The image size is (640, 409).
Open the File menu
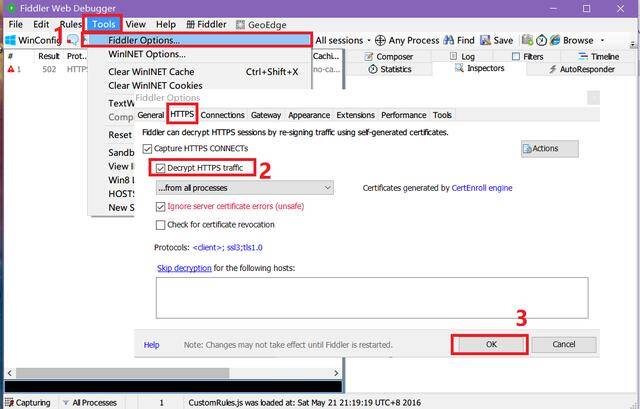pyautogui.click(x=16, y=24)
